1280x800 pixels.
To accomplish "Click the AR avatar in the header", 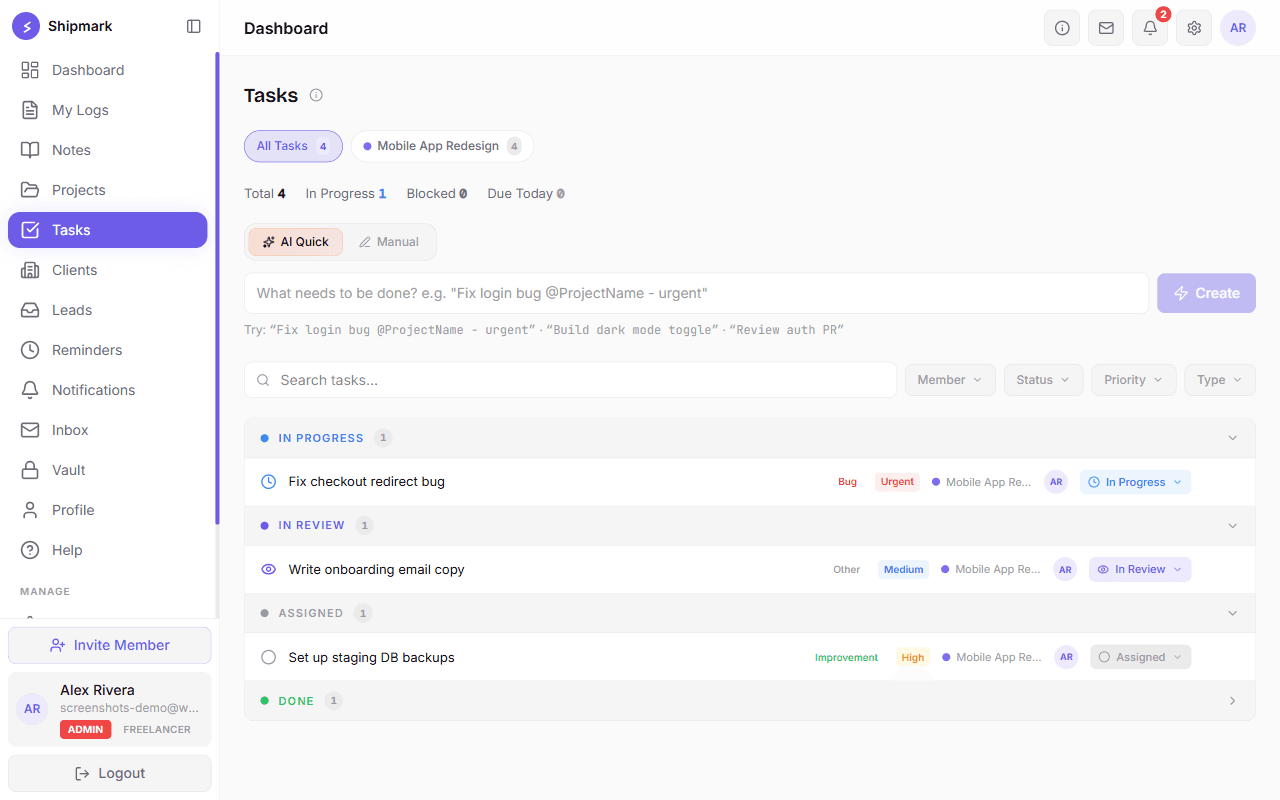I will pos(1238,28).
